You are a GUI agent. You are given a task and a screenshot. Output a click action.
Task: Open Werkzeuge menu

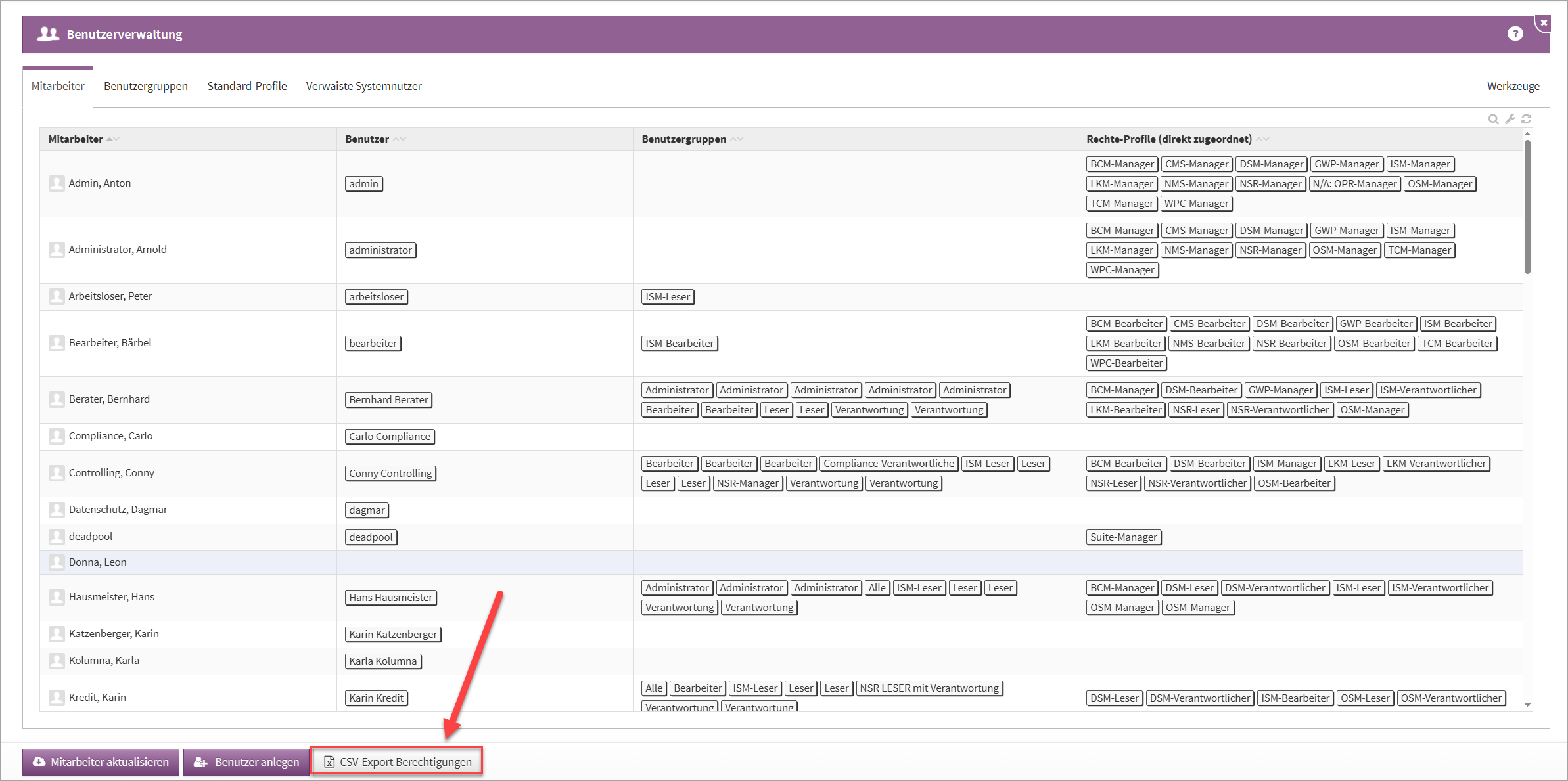[x=1513, y=86]
